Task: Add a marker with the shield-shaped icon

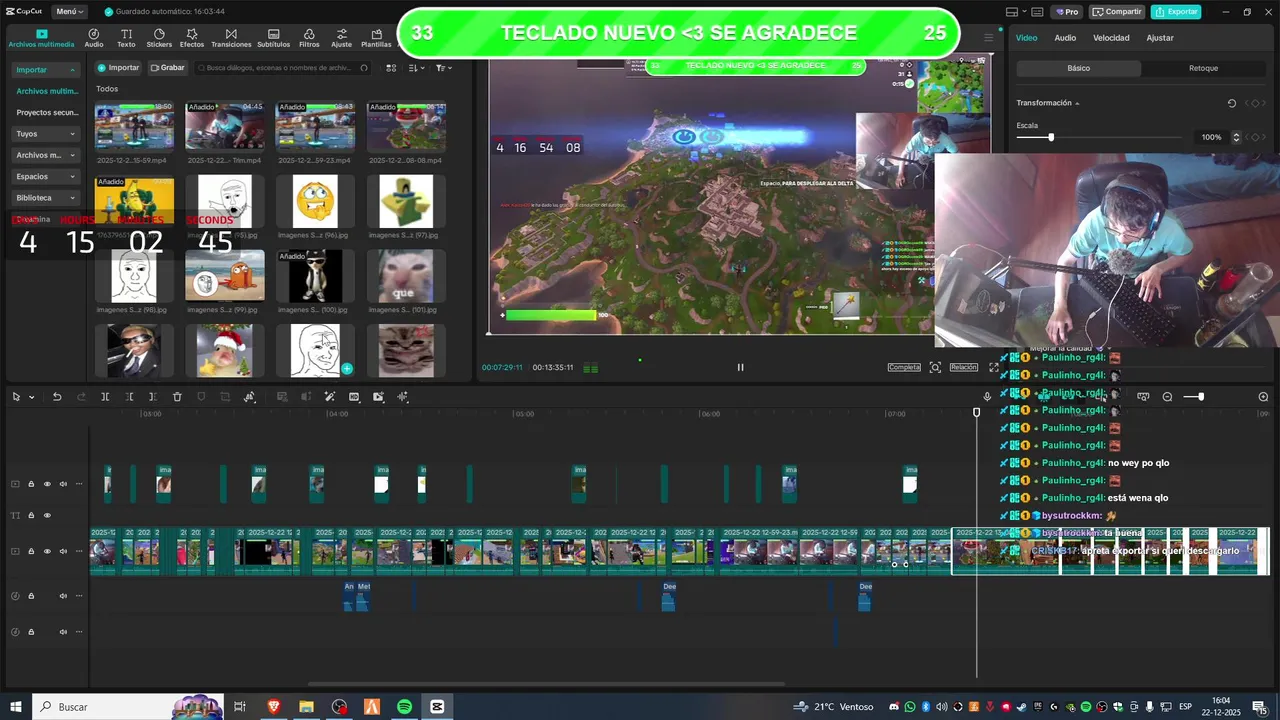Action: coord(201,397)
